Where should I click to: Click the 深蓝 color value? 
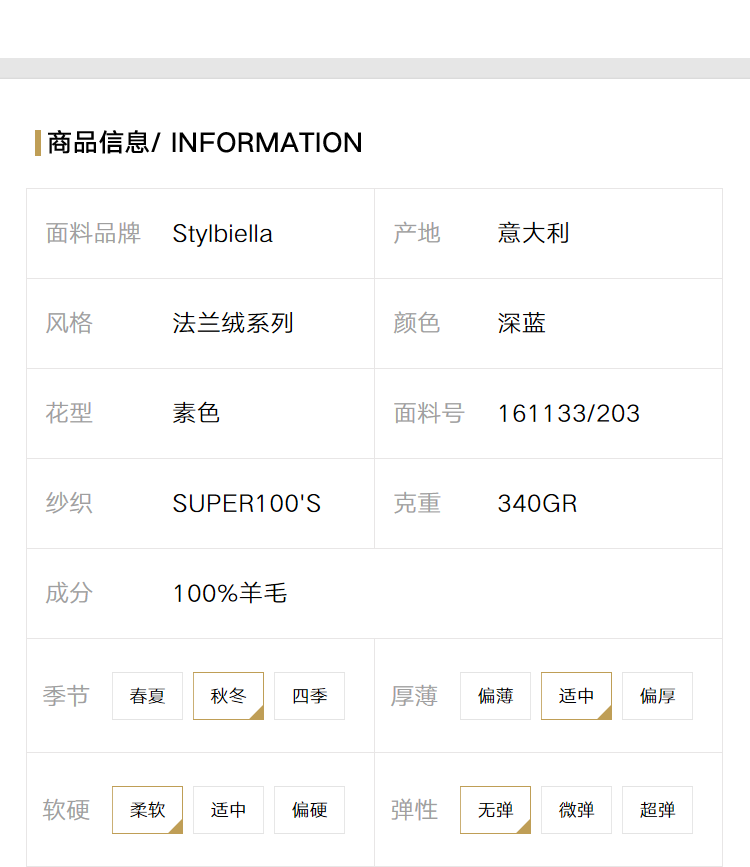coord(522,323)
